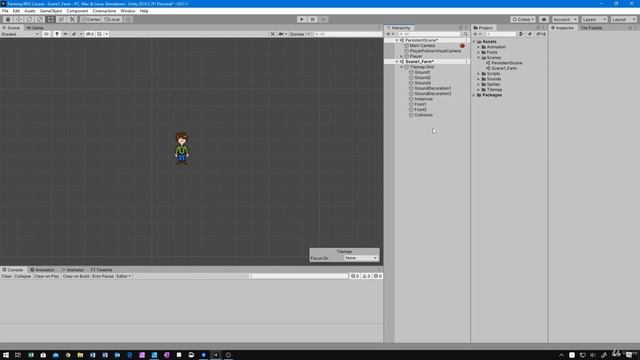
Task: Open the Layers dropdown
Action: tap(594, 19)
